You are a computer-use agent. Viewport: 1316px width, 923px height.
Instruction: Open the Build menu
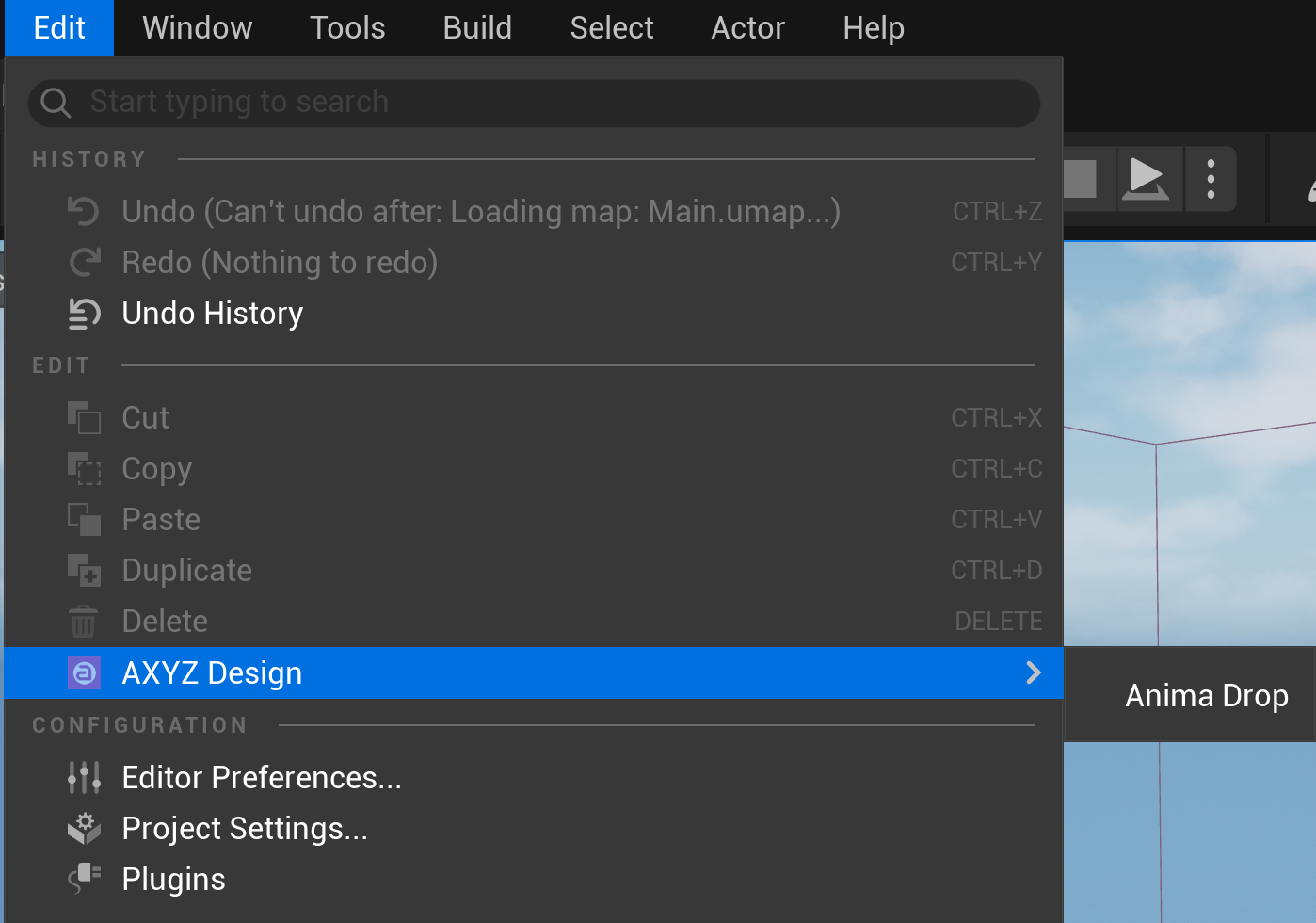(477, 28)
